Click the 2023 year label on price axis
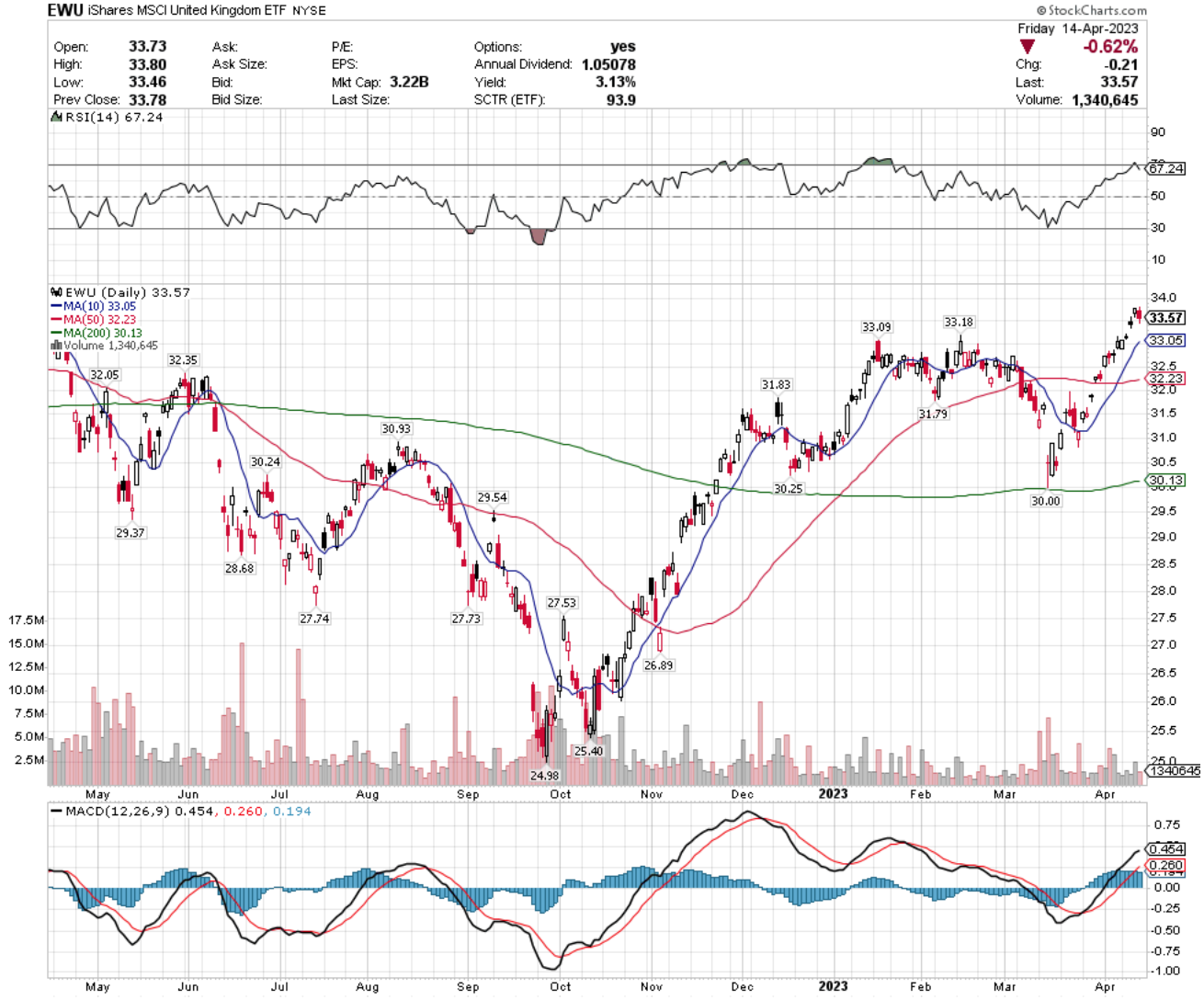Image resolution: width=1204 pixels, height=1000 pixels. (833, 793)
